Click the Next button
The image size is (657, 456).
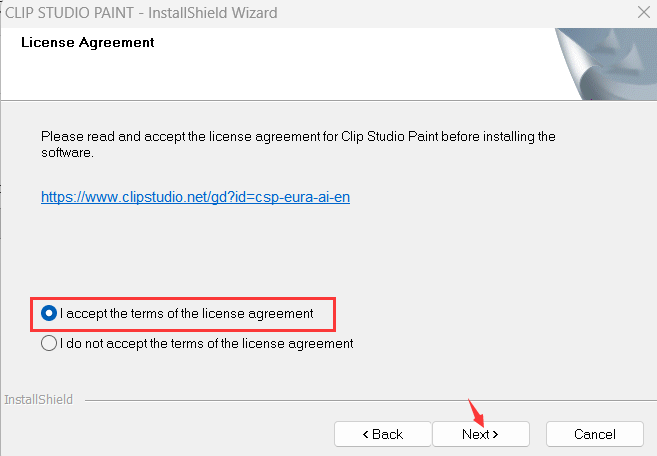pos(481,434)
